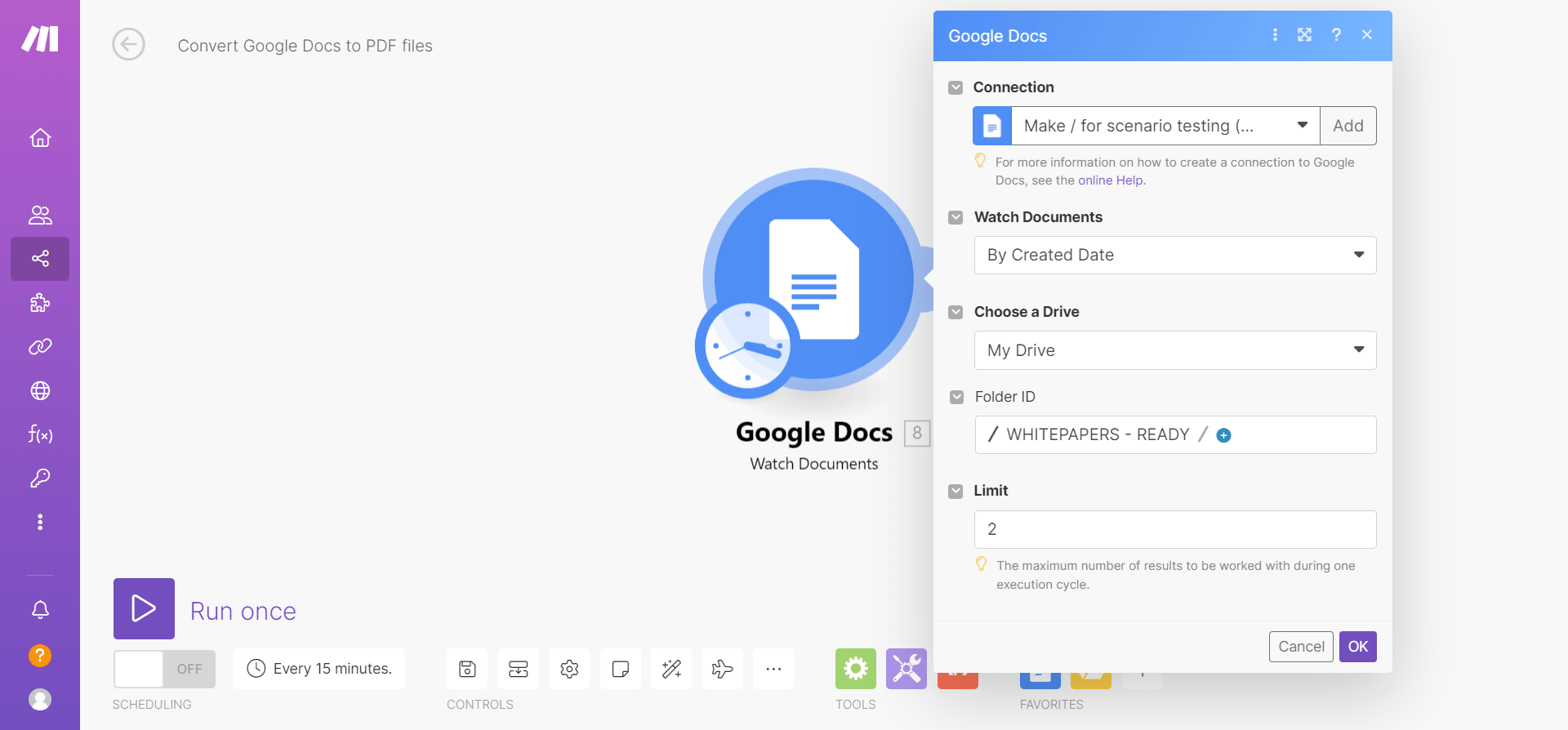Click the save scenario disk icon
Screen dimensions: 1568x730
pyautogui.click(x=467, y=670)
